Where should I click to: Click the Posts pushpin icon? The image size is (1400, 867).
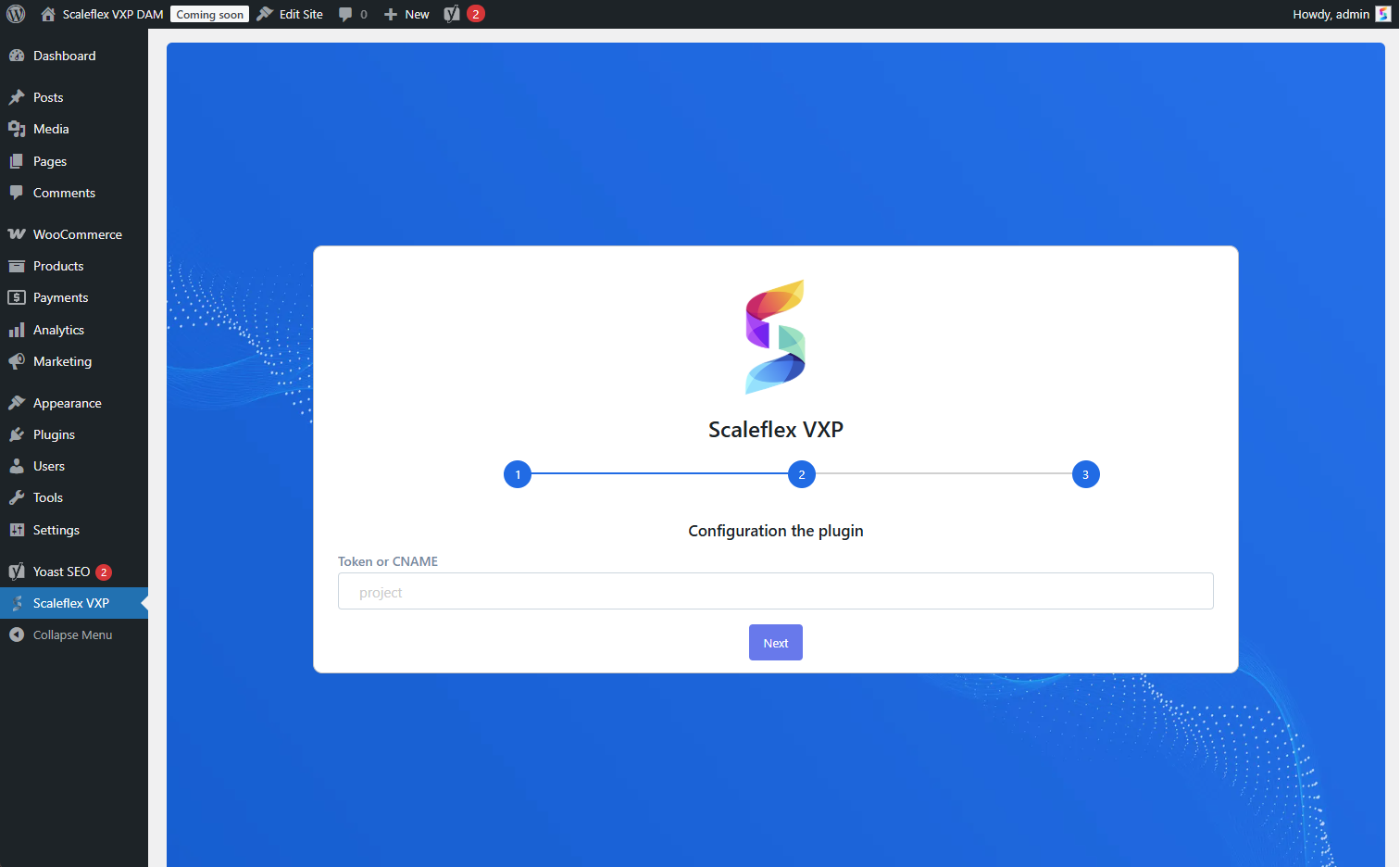tap(17, 97)
